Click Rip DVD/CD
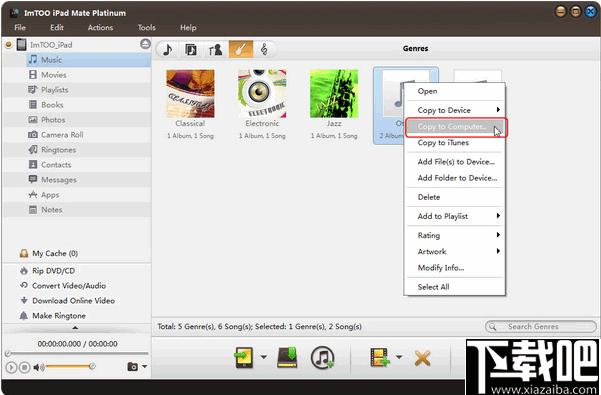 [x=48, y=270]
